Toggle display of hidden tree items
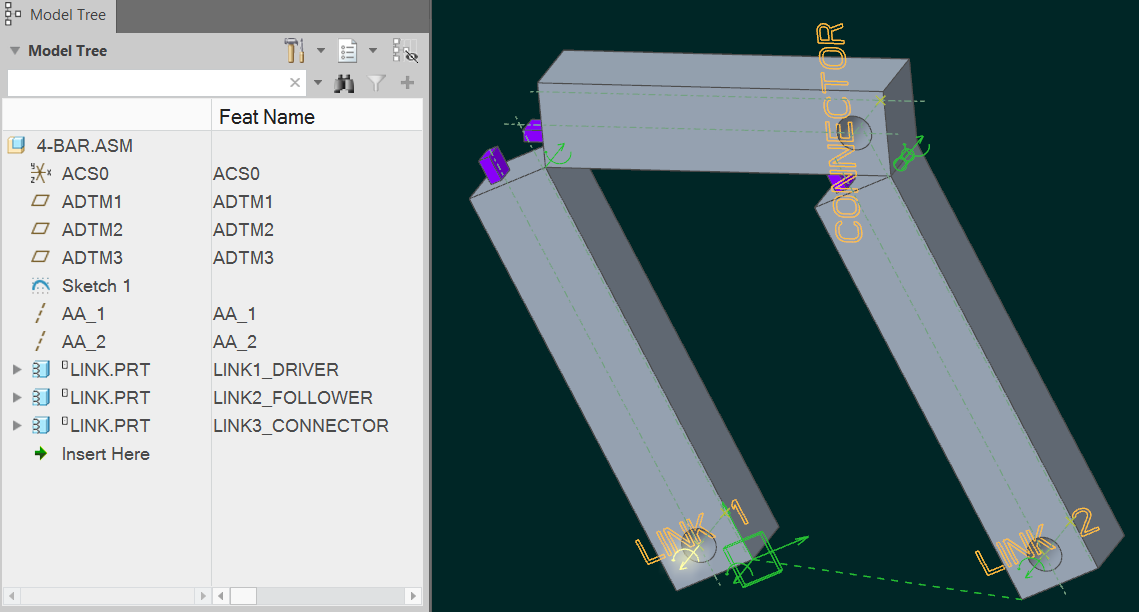This screenshot has width=1139, height=612. 405,50
